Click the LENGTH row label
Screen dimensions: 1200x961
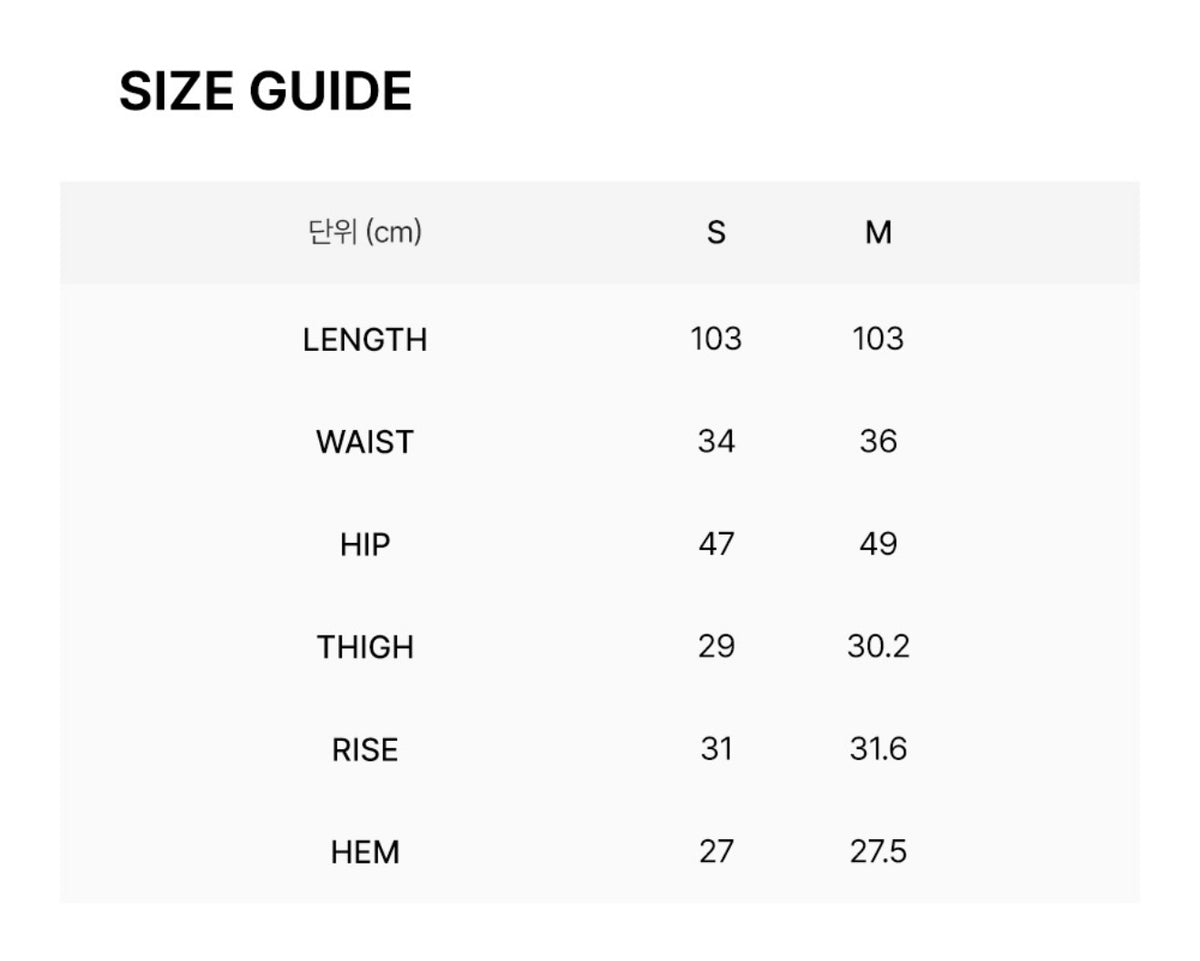click(365, 340)
